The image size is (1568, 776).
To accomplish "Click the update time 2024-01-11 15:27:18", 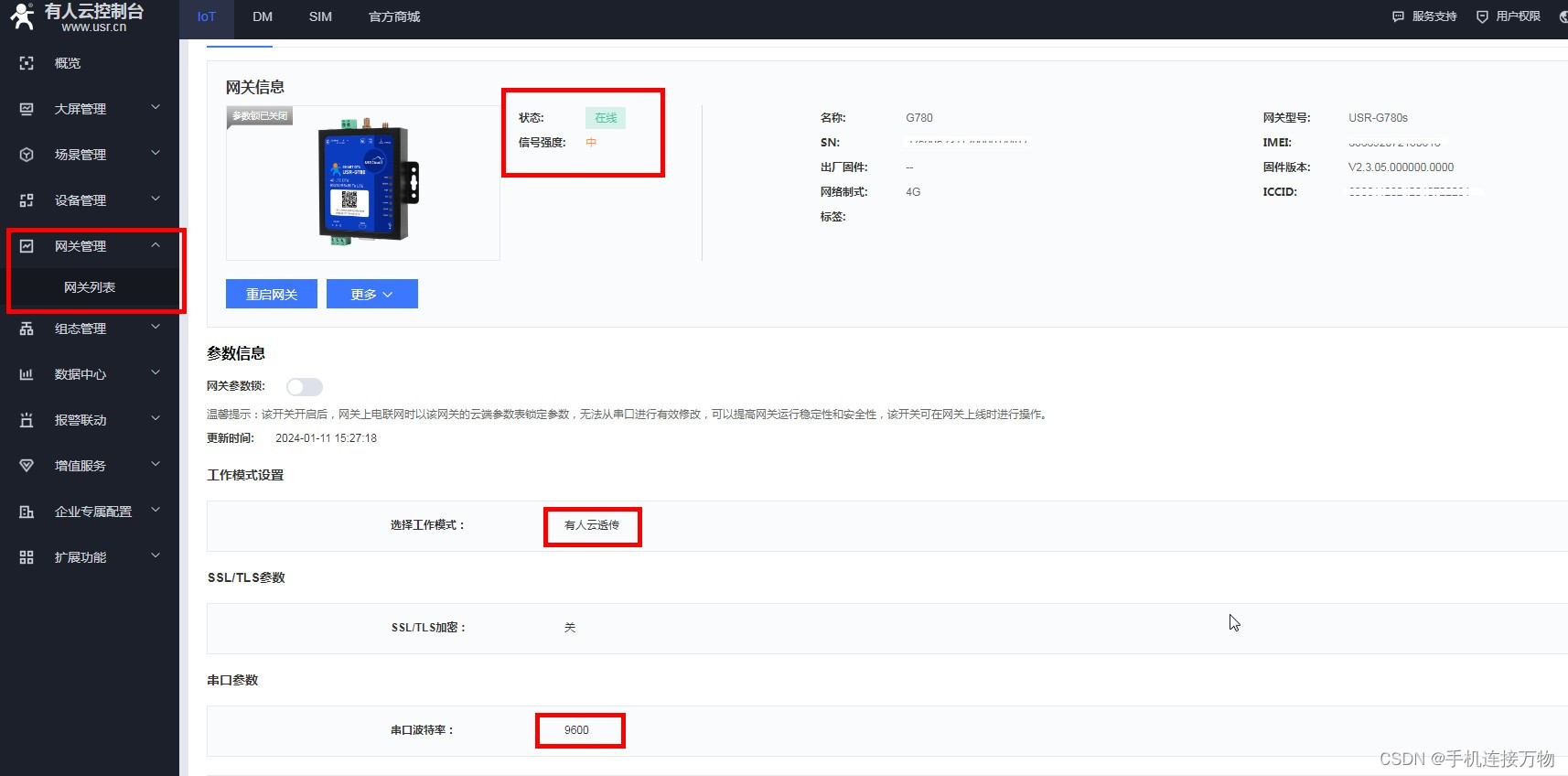I will (326, 438).
